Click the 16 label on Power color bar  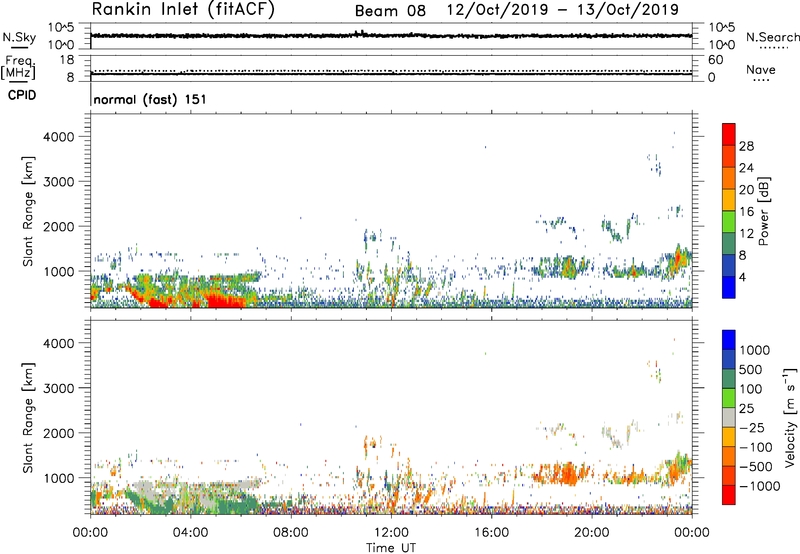click(x=746, y=212)
